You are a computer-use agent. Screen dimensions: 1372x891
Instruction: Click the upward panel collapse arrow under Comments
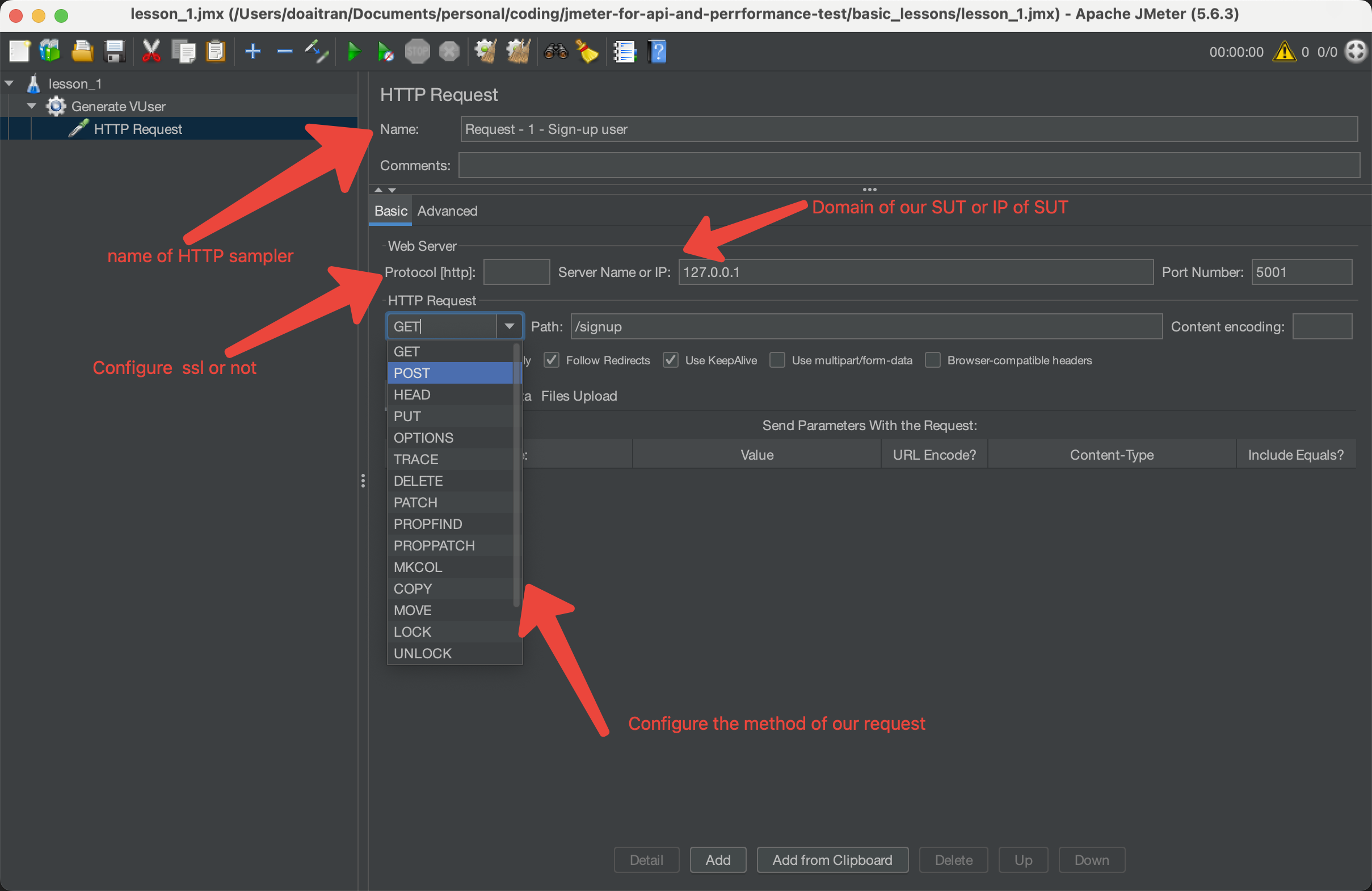[378, 190]
